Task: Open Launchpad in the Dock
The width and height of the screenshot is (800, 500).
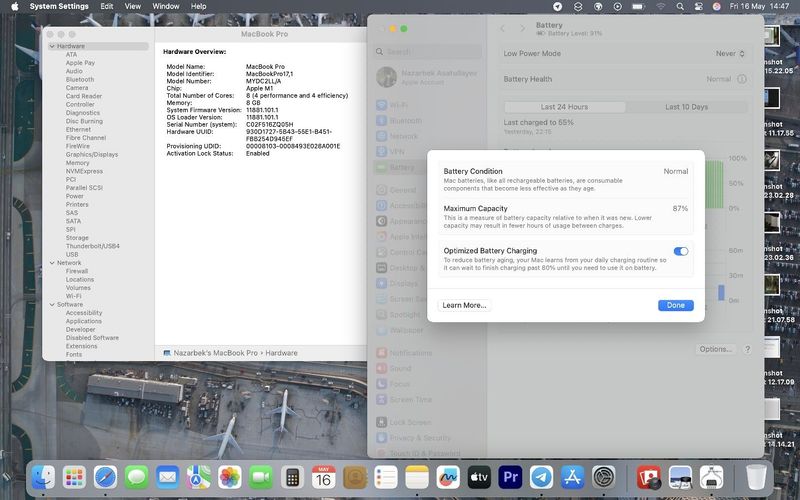Action: click(x=74, y=478)
